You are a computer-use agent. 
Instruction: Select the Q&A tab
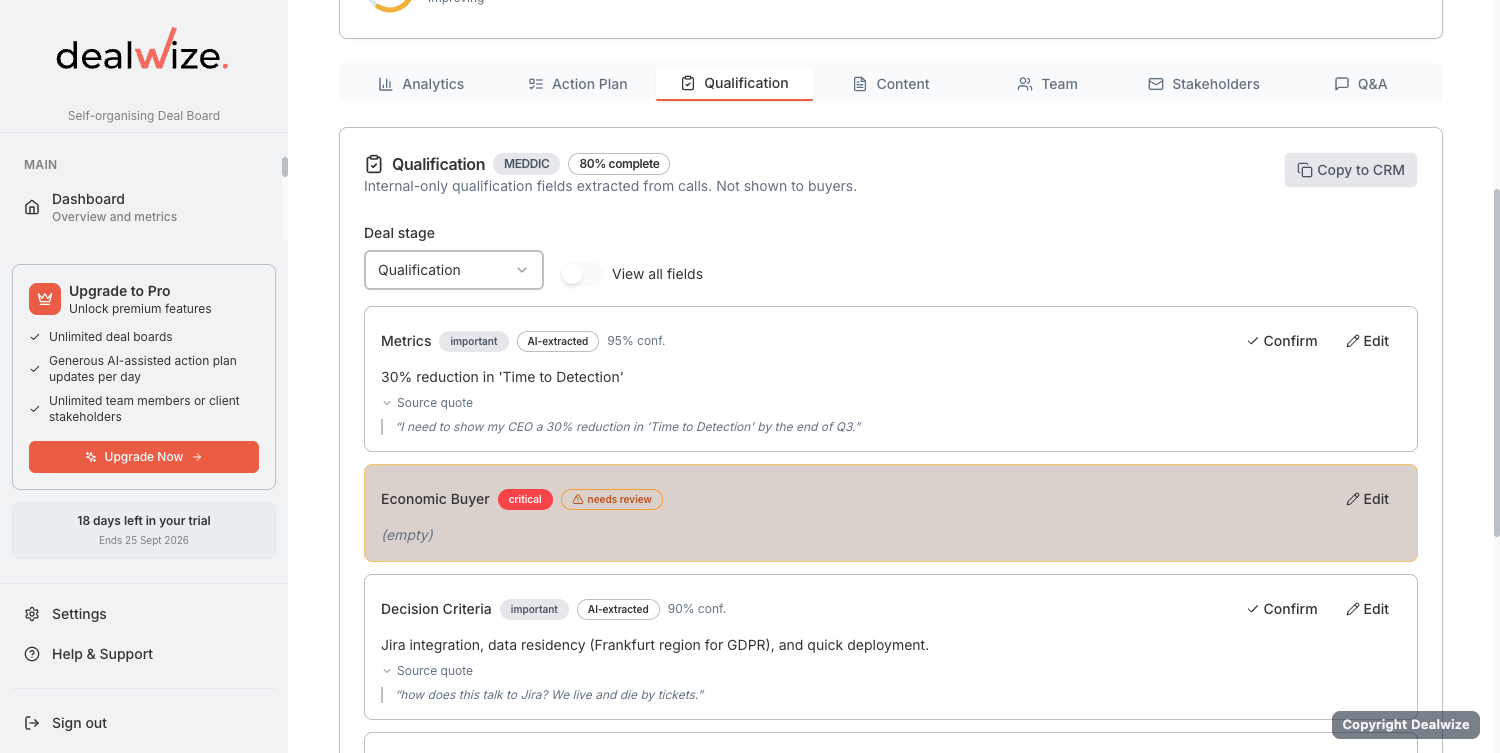(1361, 84)
